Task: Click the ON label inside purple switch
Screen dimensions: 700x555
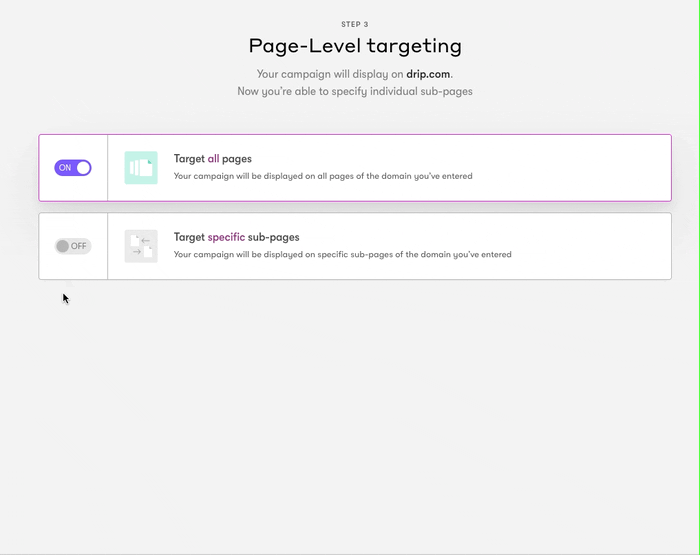Action: click(x=65, y=168)
